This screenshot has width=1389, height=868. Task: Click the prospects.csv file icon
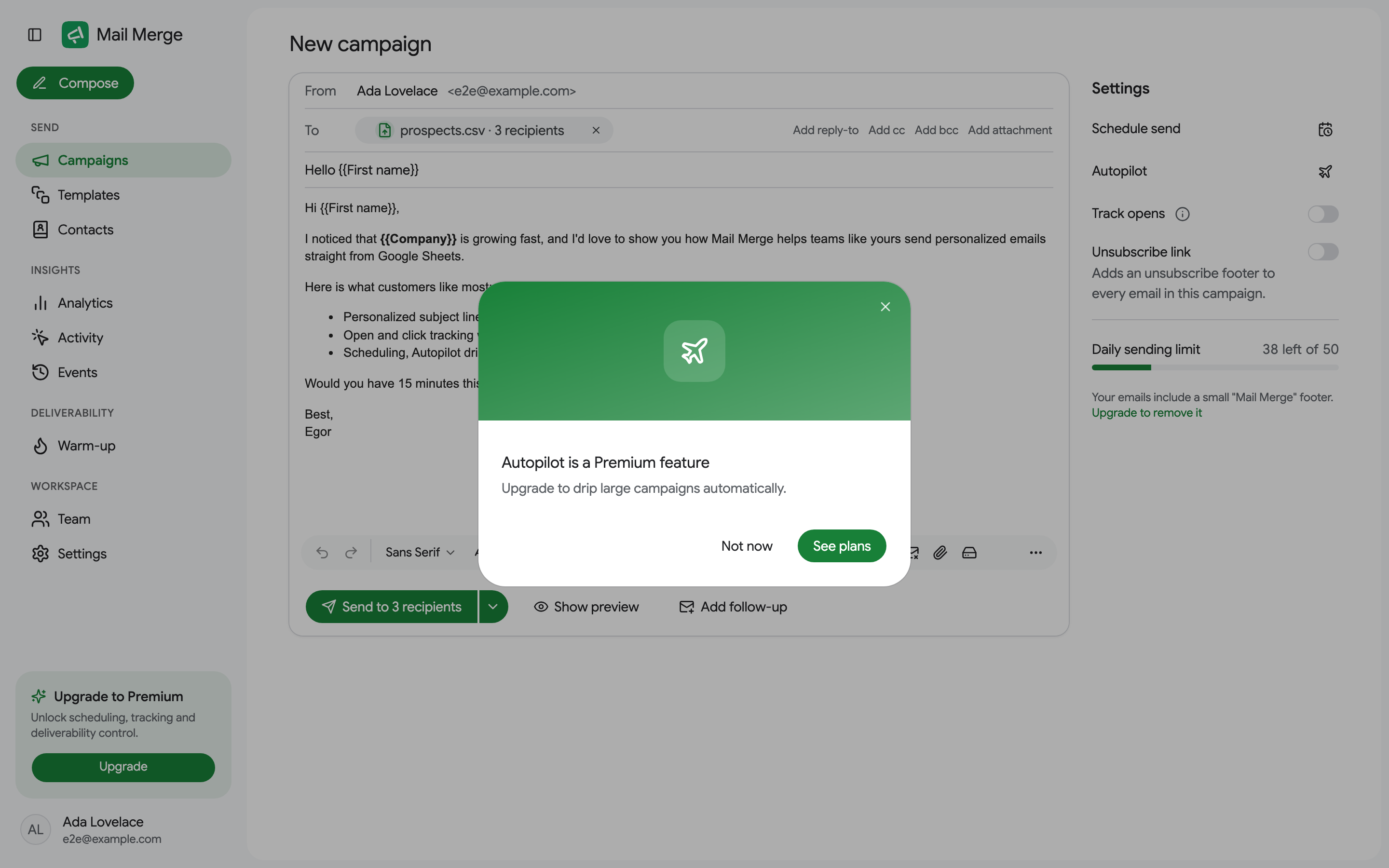click(384, 130)
